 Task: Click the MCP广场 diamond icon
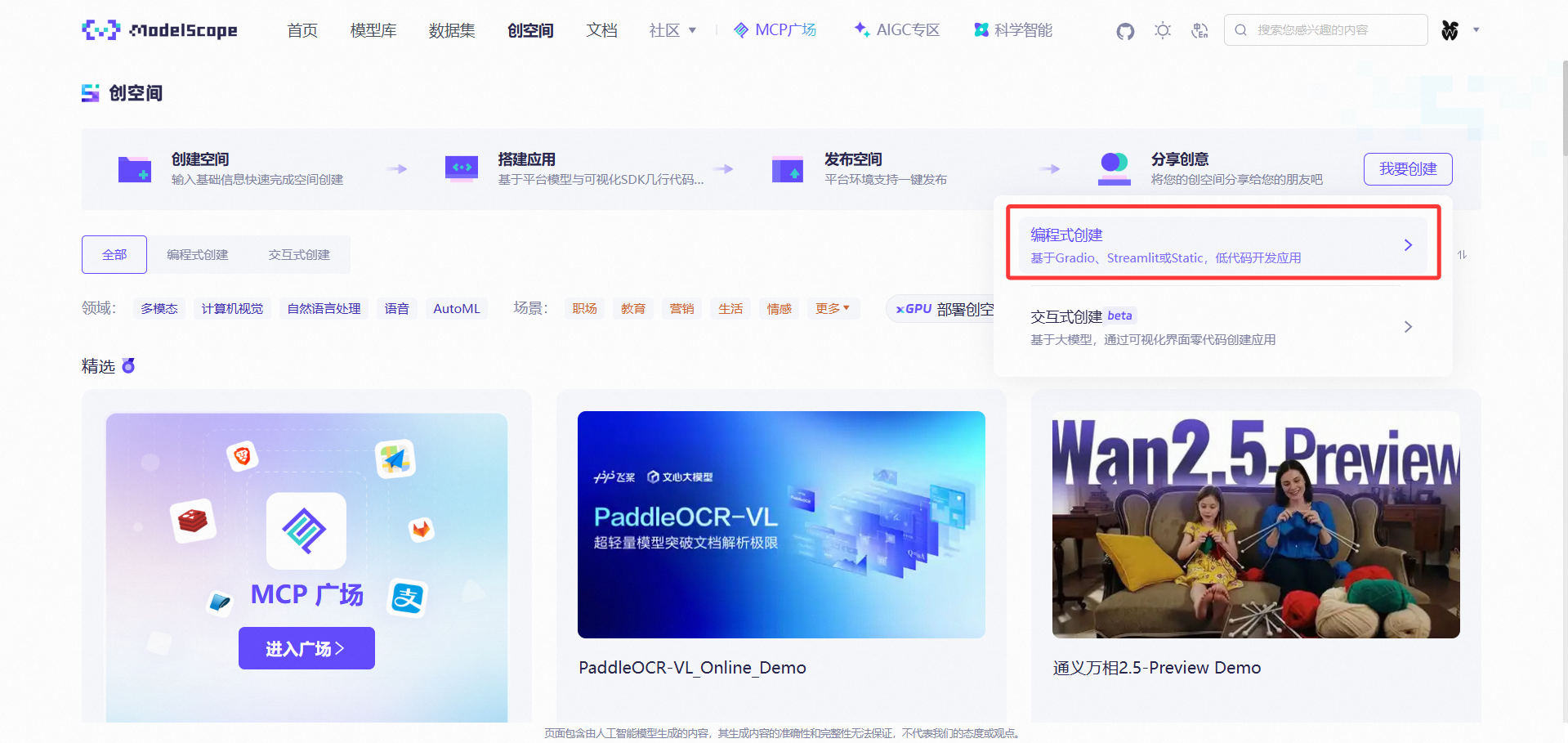click(x=741, y=30)
